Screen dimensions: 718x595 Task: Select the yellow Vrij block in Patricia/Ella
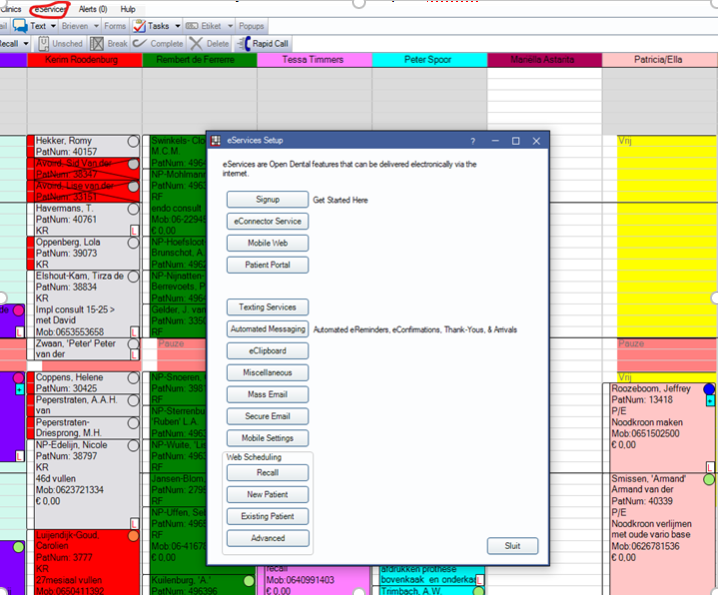point(667,236)
